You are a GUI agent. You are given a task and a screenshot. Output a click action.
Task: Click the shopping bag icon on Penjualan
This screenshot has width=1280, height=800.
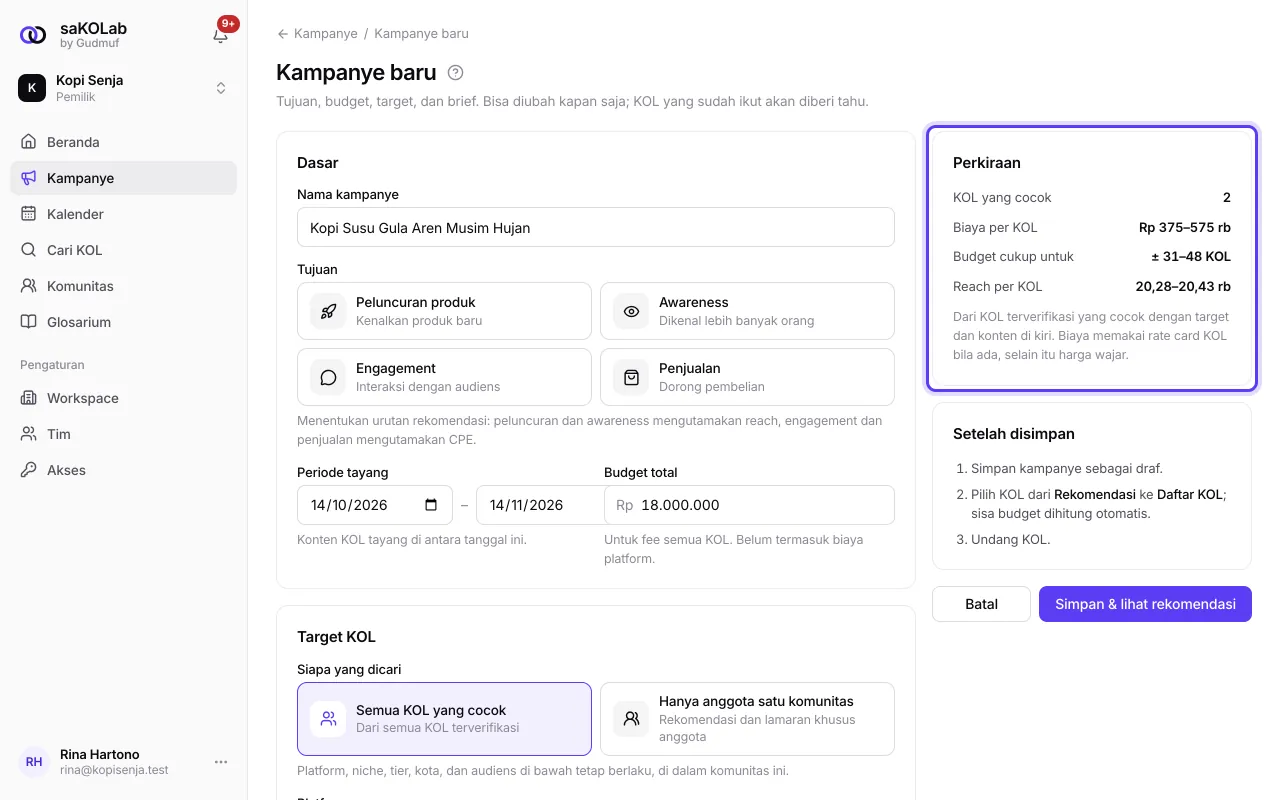(631, 377)
